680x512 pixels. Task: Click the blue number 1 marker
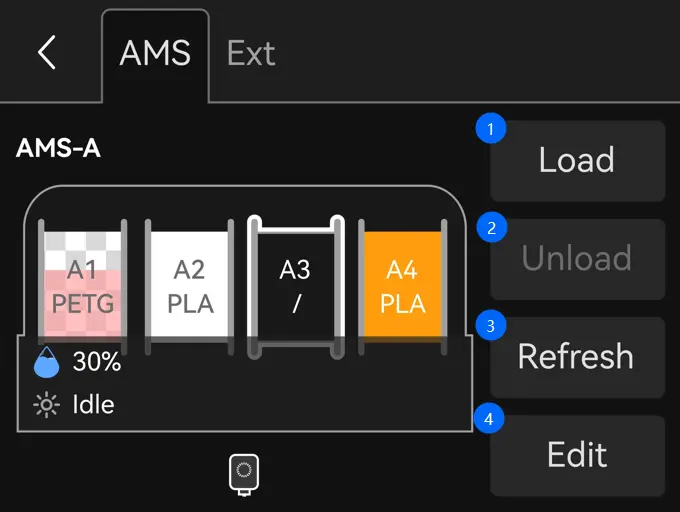[x=490, y=129]
